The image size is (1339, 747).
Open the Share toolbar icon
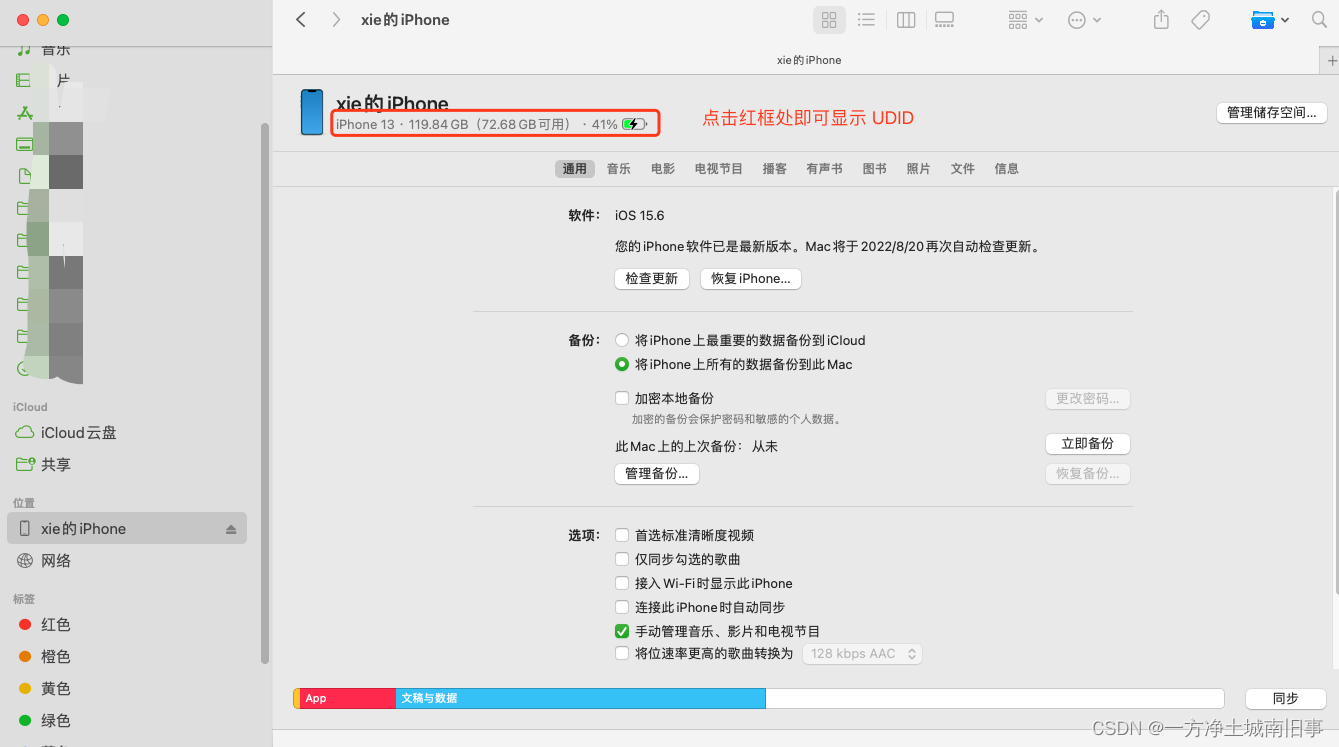pyautogui.click(x=1161, y=20)
